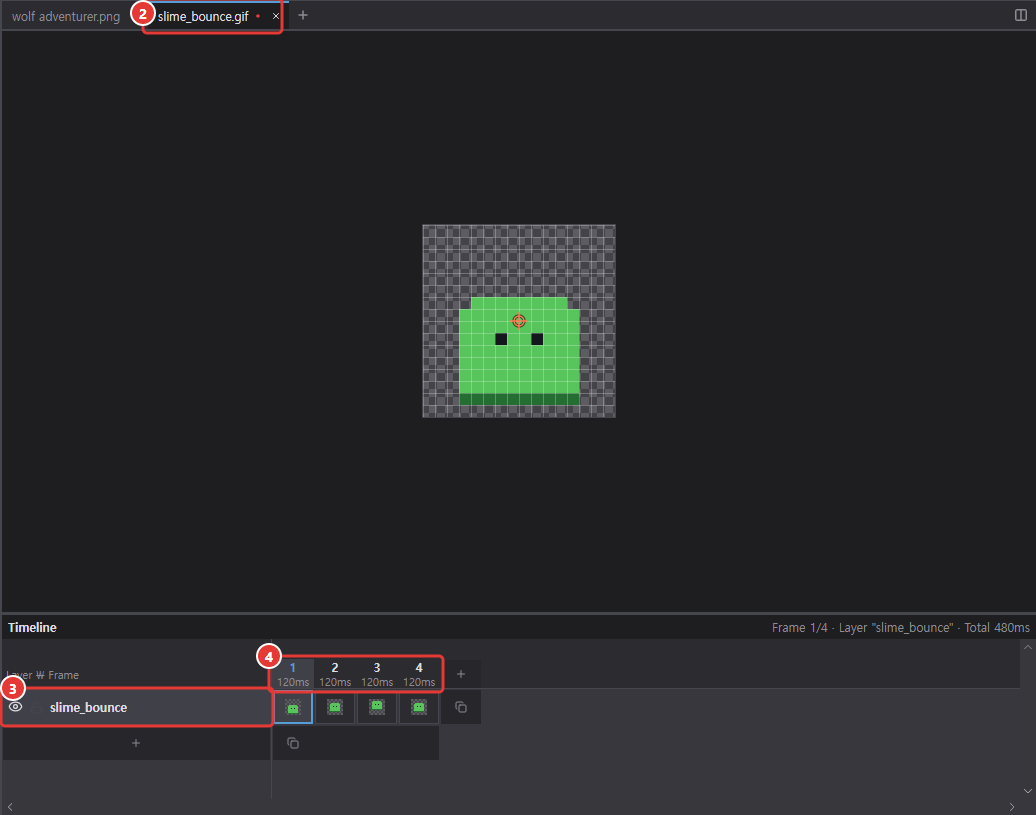This screenshot has width=1036, height=815.
Task: Click the frame 1 slime thumbnail cell
Action: [293, 708]
